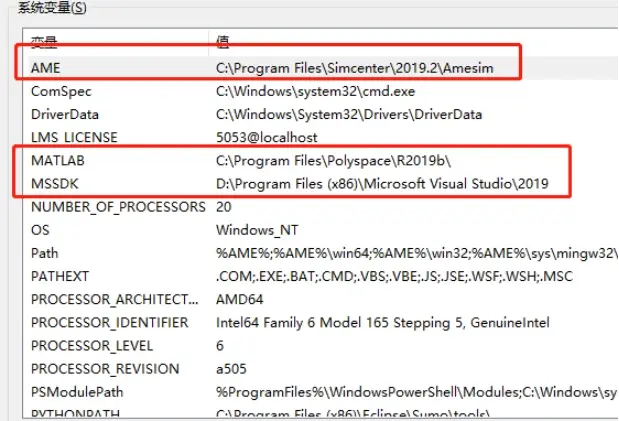Select the MSSDK variable name

(55, 184)
